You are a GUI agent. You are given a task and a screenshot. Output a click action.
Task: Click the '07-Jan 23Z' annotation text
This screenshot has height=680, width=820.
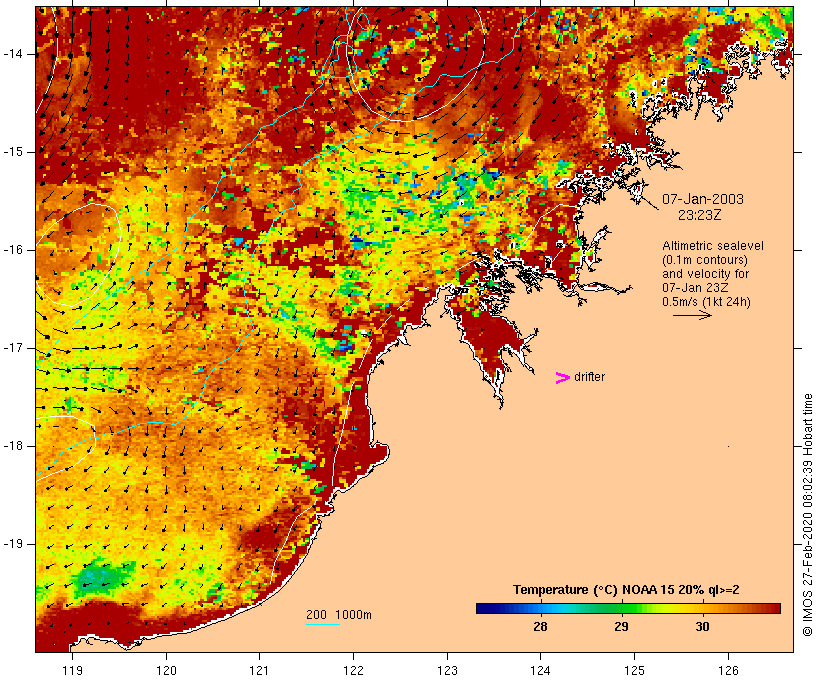click(x=696, y=288)
